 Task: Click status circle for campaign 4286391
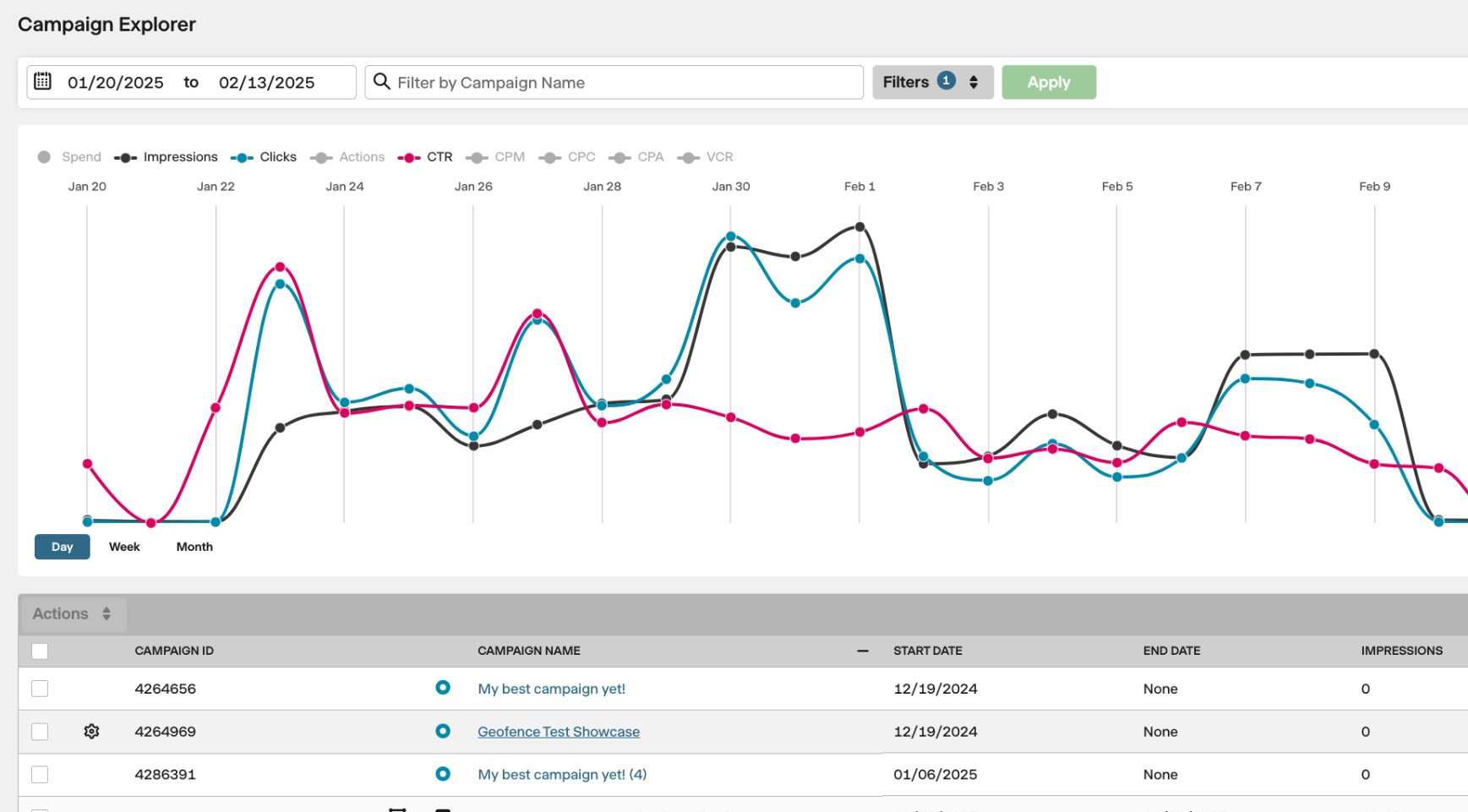click(443, 774)
